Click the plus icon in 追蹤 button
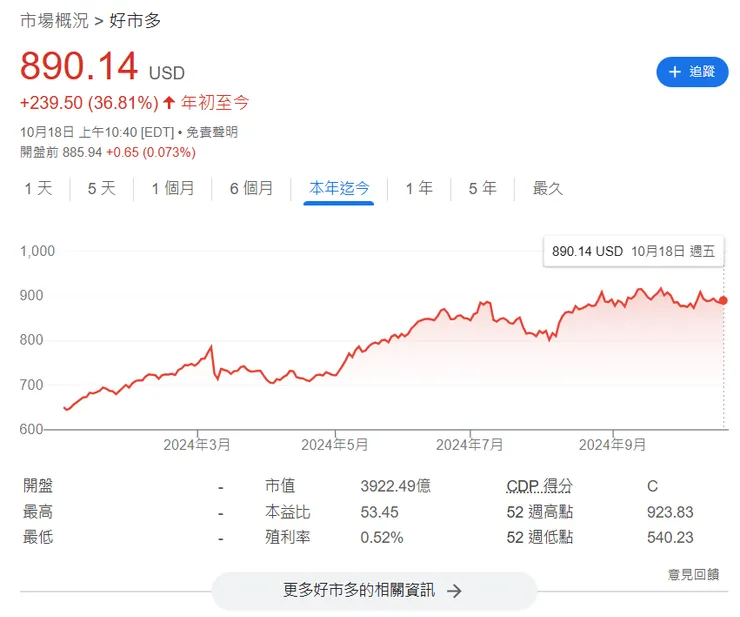This screenshot has width=740, height=617. [675, 72]
